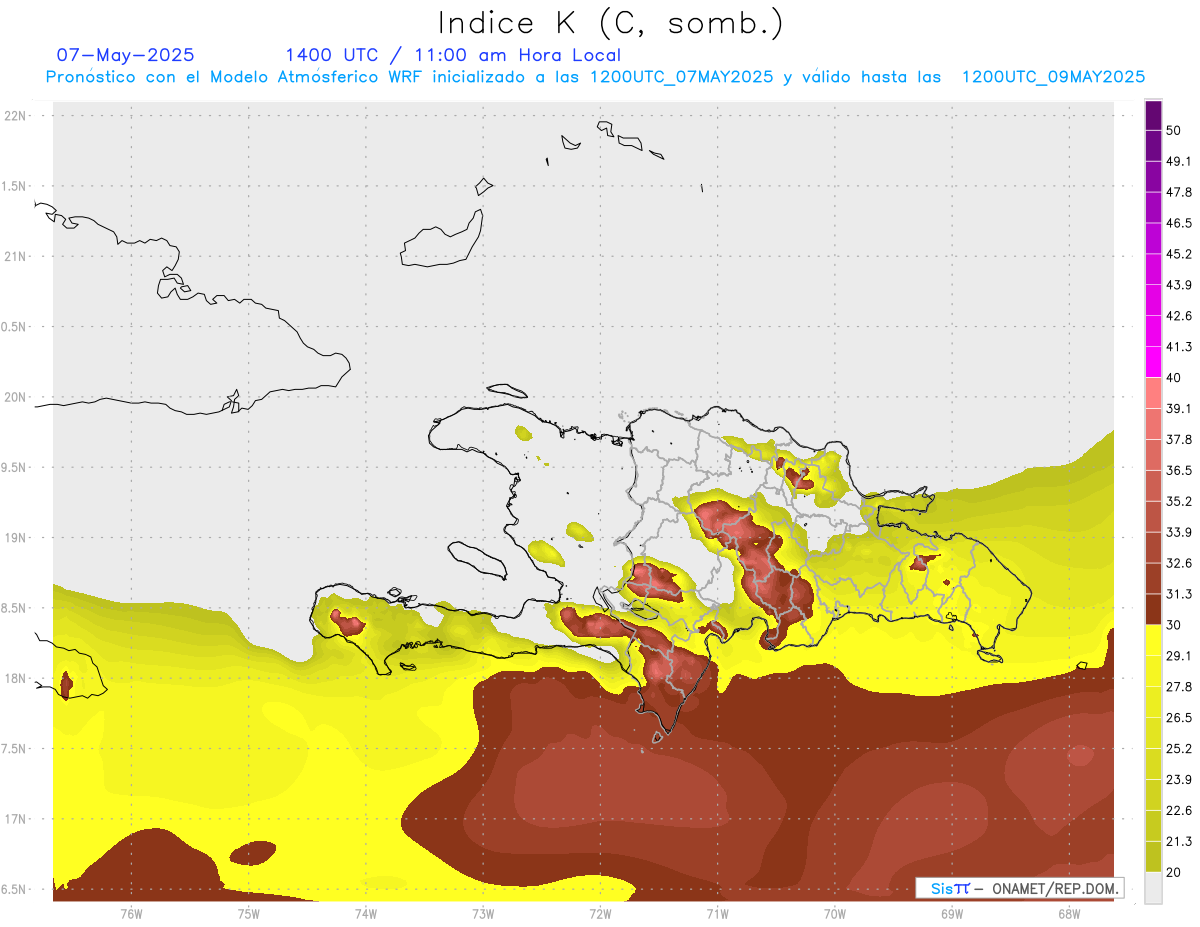Click the "41.3" legend value
This screenshot has width=1200, height=927.
click(1179, 347)
